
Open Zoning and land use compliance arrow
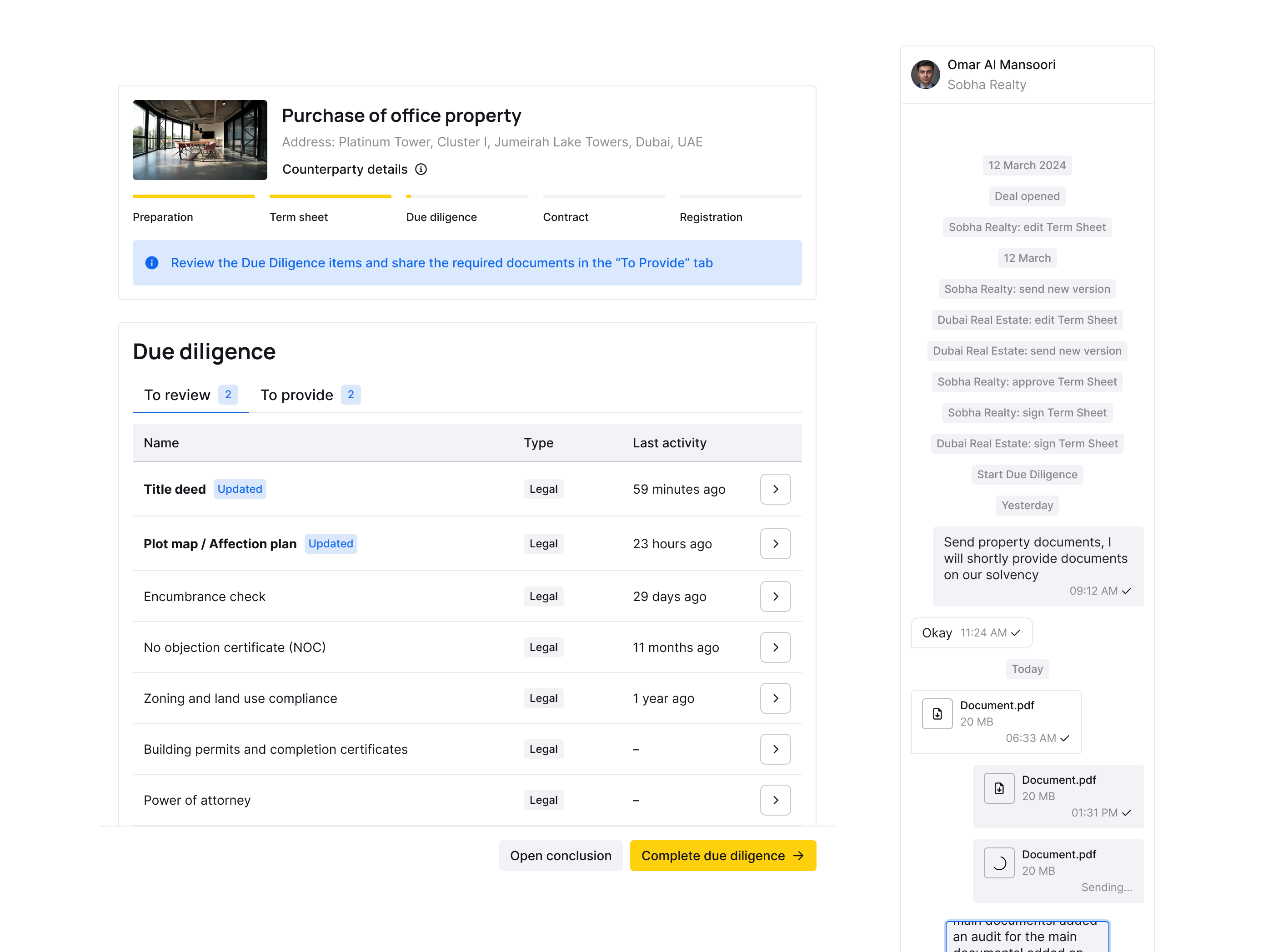(775, 699)
